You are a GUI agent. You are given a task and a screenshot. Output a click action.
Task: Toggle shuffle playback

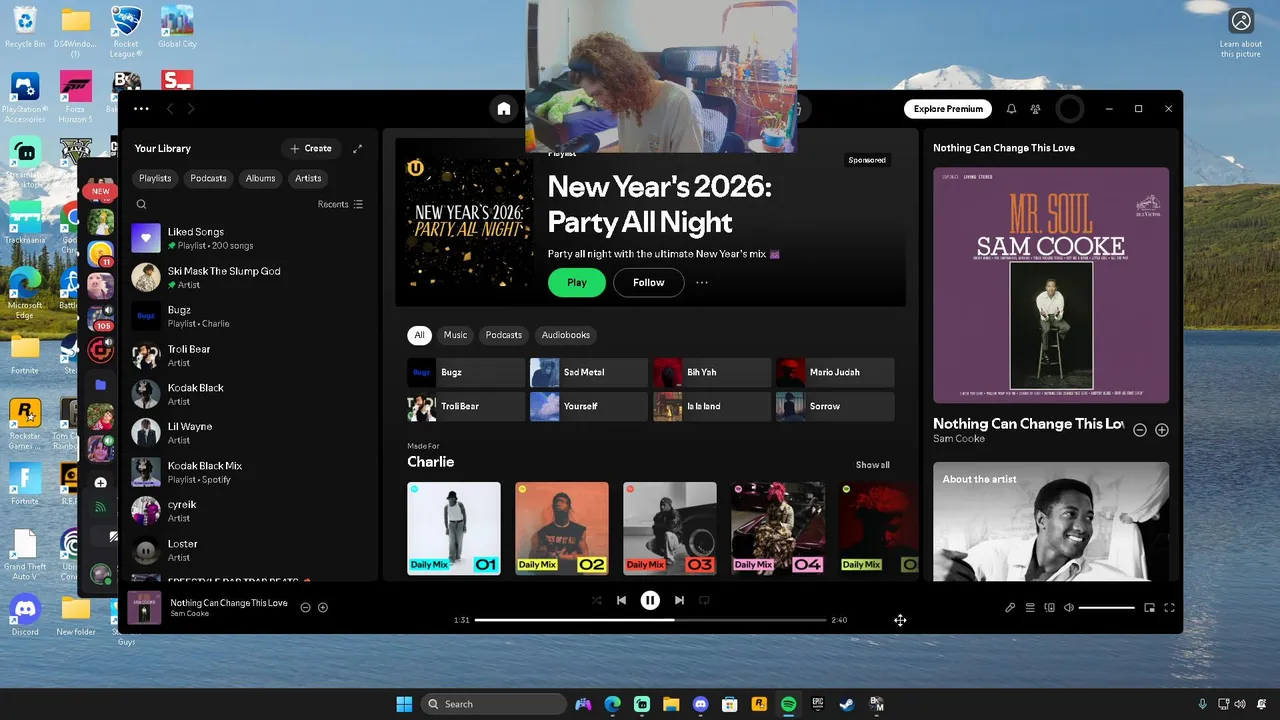click(x=597, y=600)
